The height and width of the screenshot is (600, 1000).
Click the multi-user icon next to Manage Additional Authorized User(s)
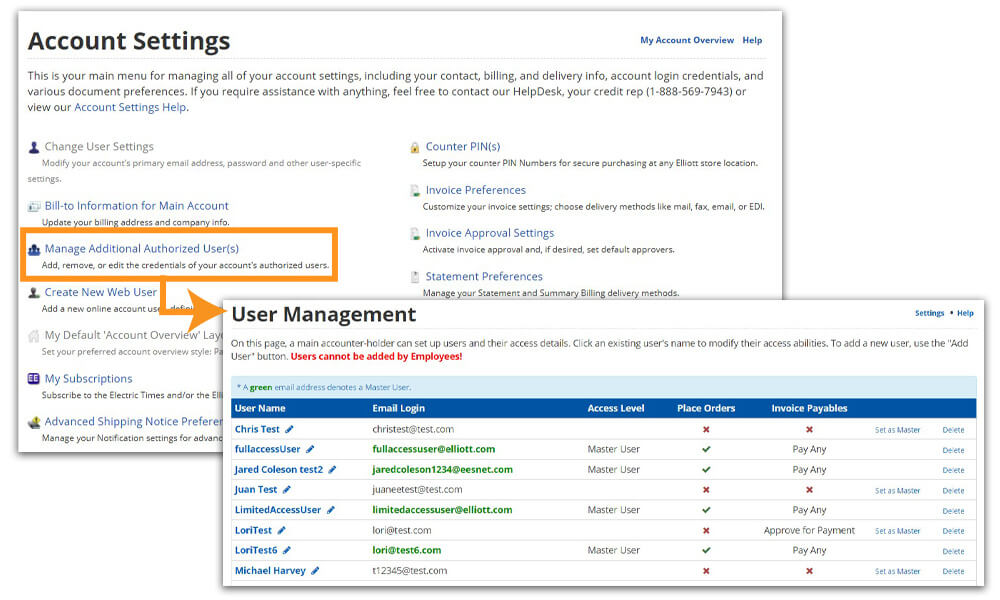34,248
